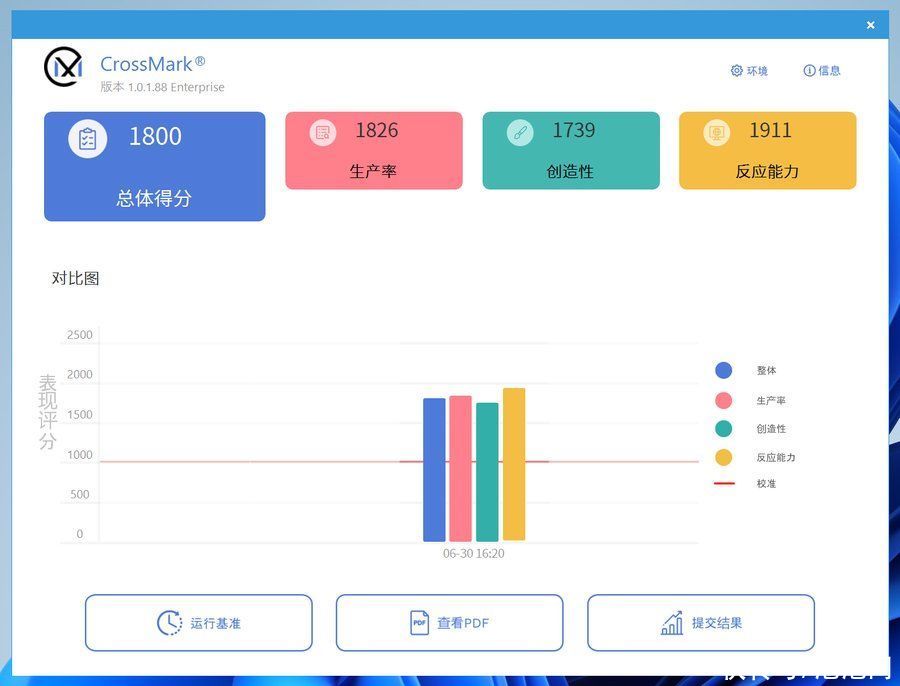
Task: Click the 生产率 card icon
Action: click(x=323, y=133)
